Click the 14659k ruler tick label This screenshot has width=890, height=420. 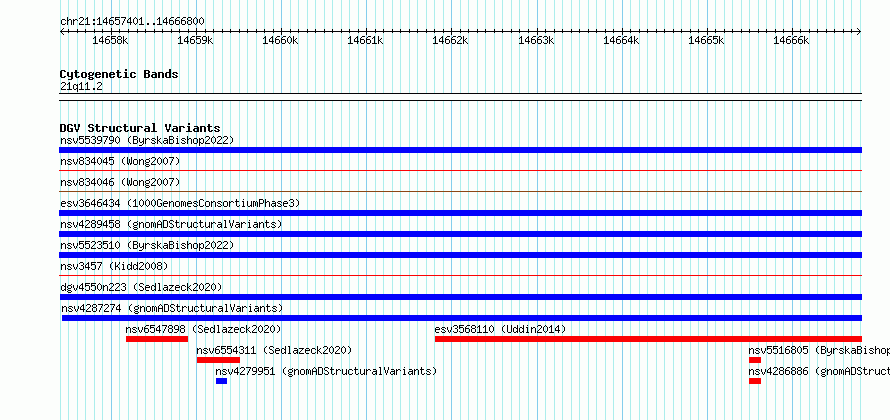[x=195, y=40]
